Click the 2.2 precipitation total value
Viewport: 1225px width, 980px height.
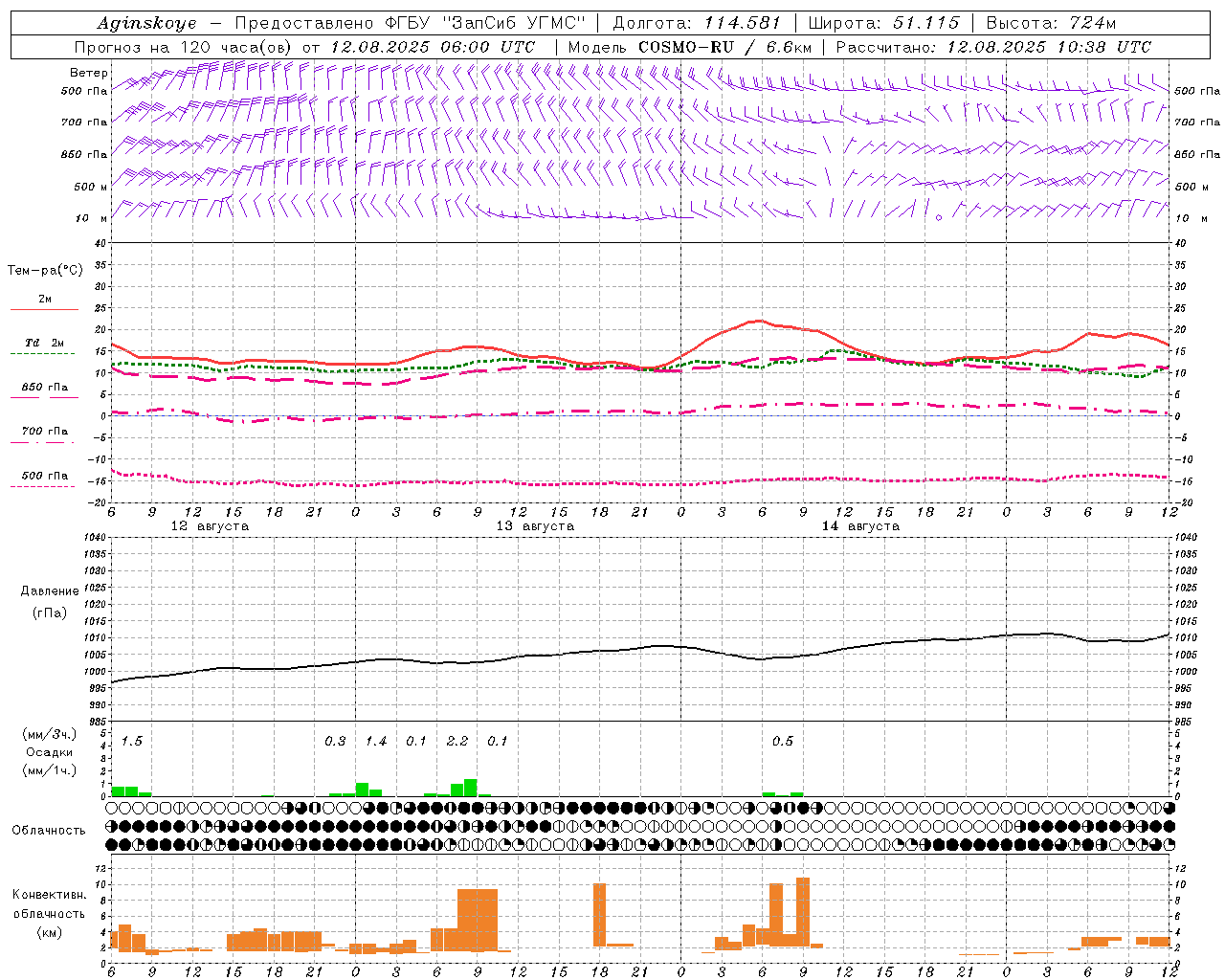457,742
